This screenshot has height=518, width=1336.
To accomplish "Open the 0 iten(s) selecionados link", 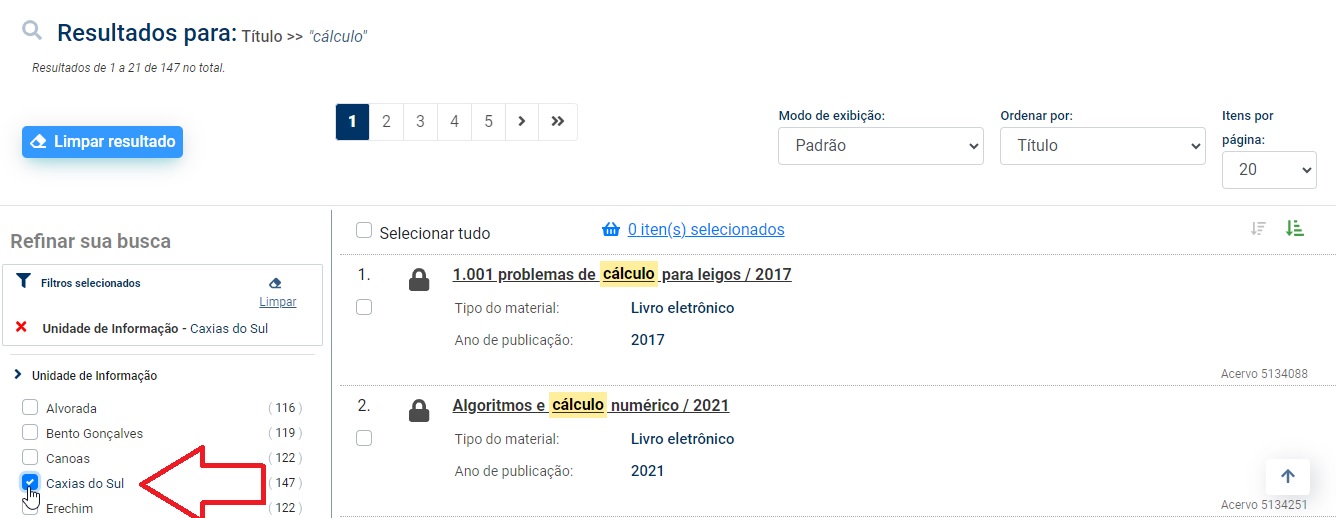I will 705,230.
